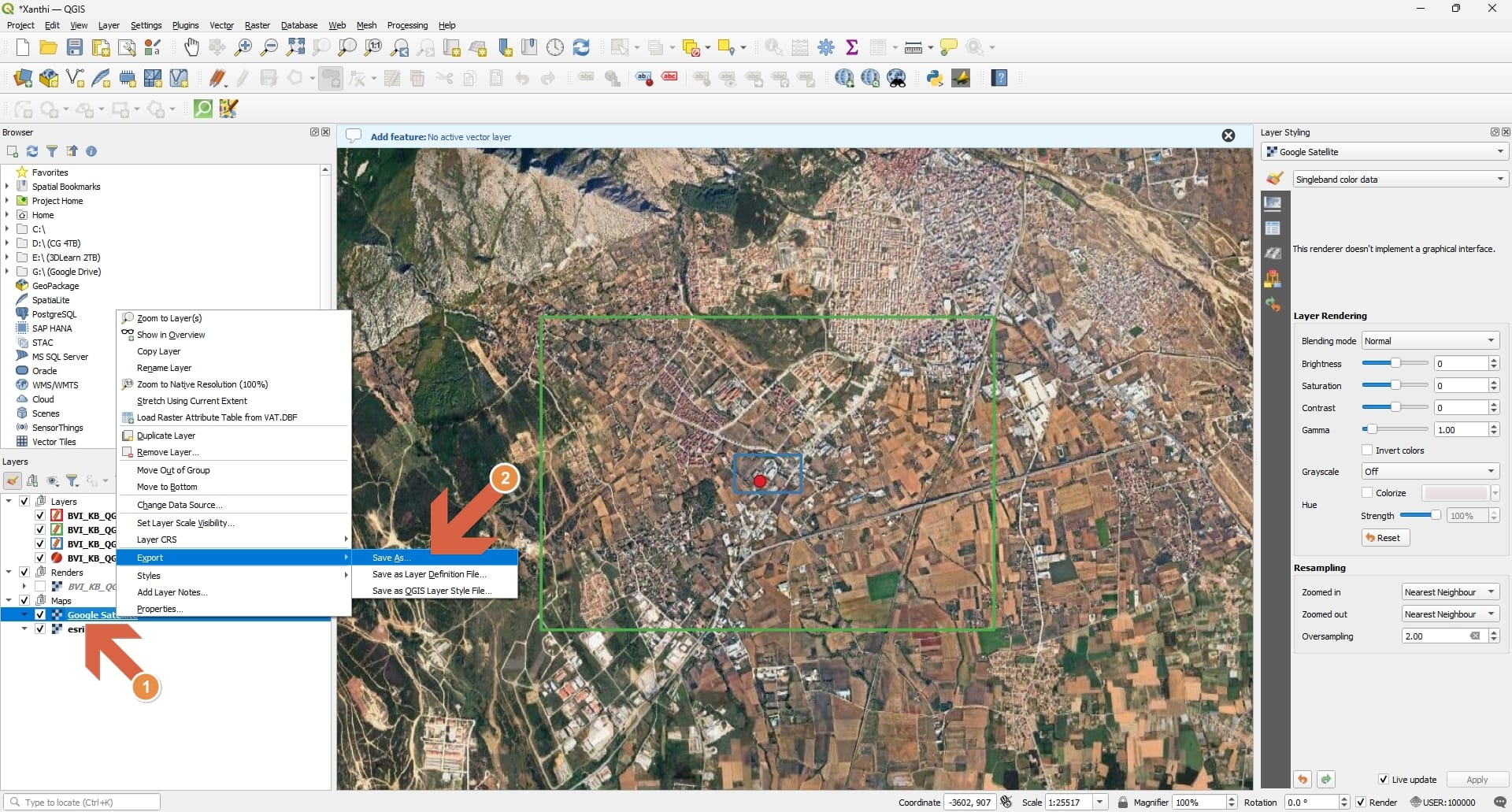This screenshot has height=812, width=1512.
Task: Enable the Invert colors checkbox
Action: 1367,450
